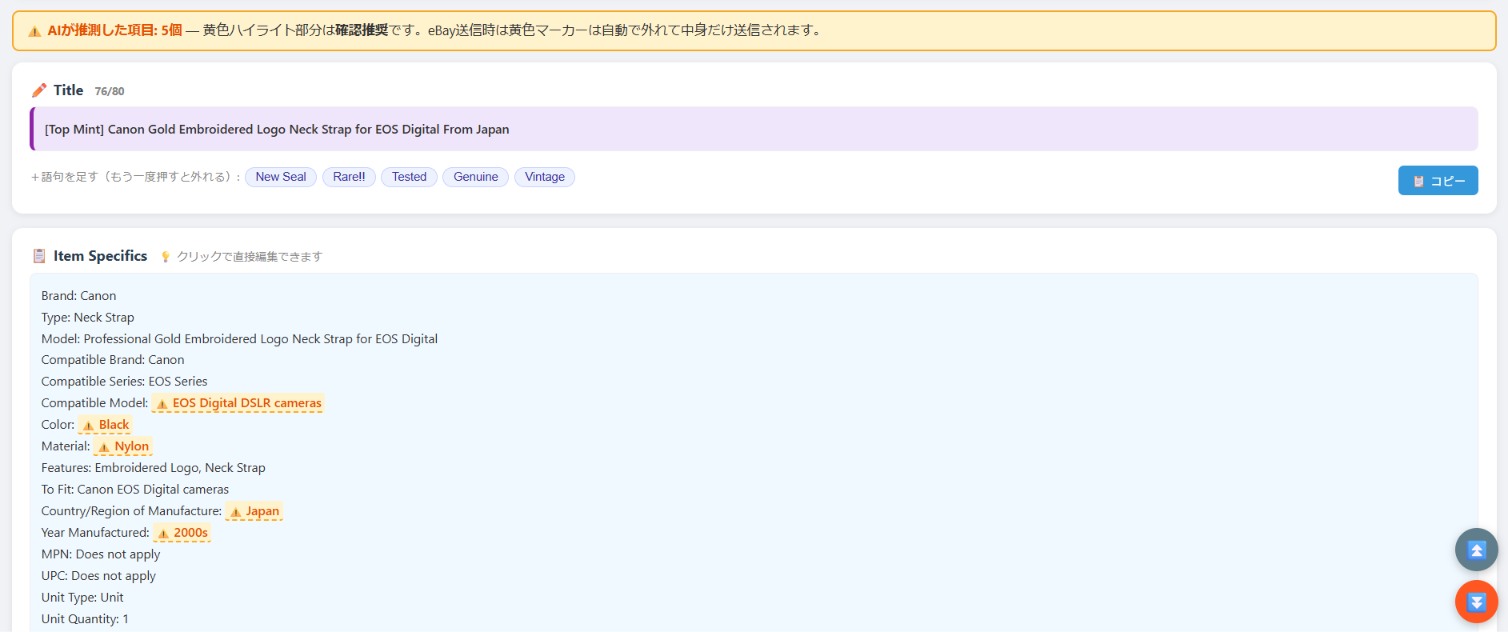Click the To Fit: Canon EOS line
The height and width of the screenshot is (632, 1508).
tap(135, 490)
